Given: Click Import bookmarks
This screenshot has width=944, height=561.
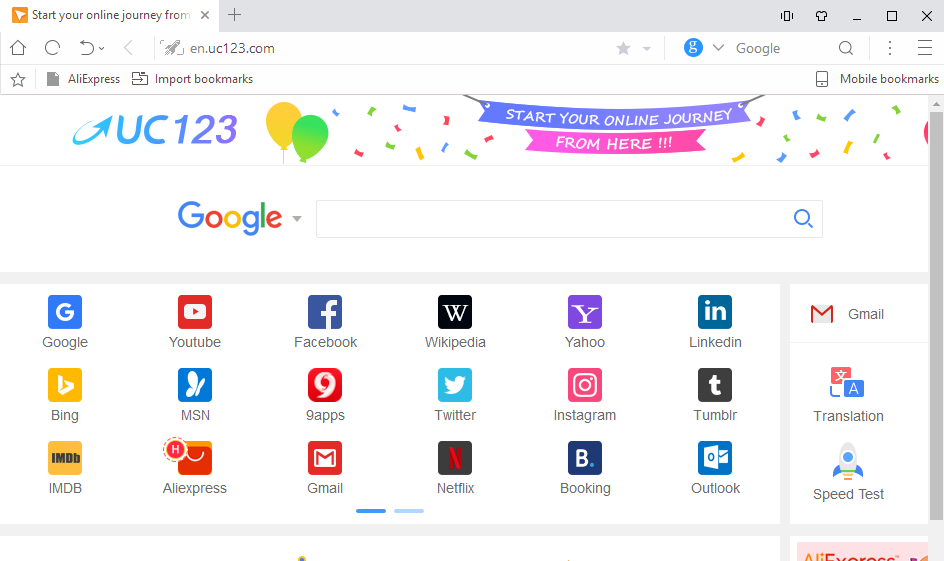Looking at the screenshot, I should click(192, 79).
